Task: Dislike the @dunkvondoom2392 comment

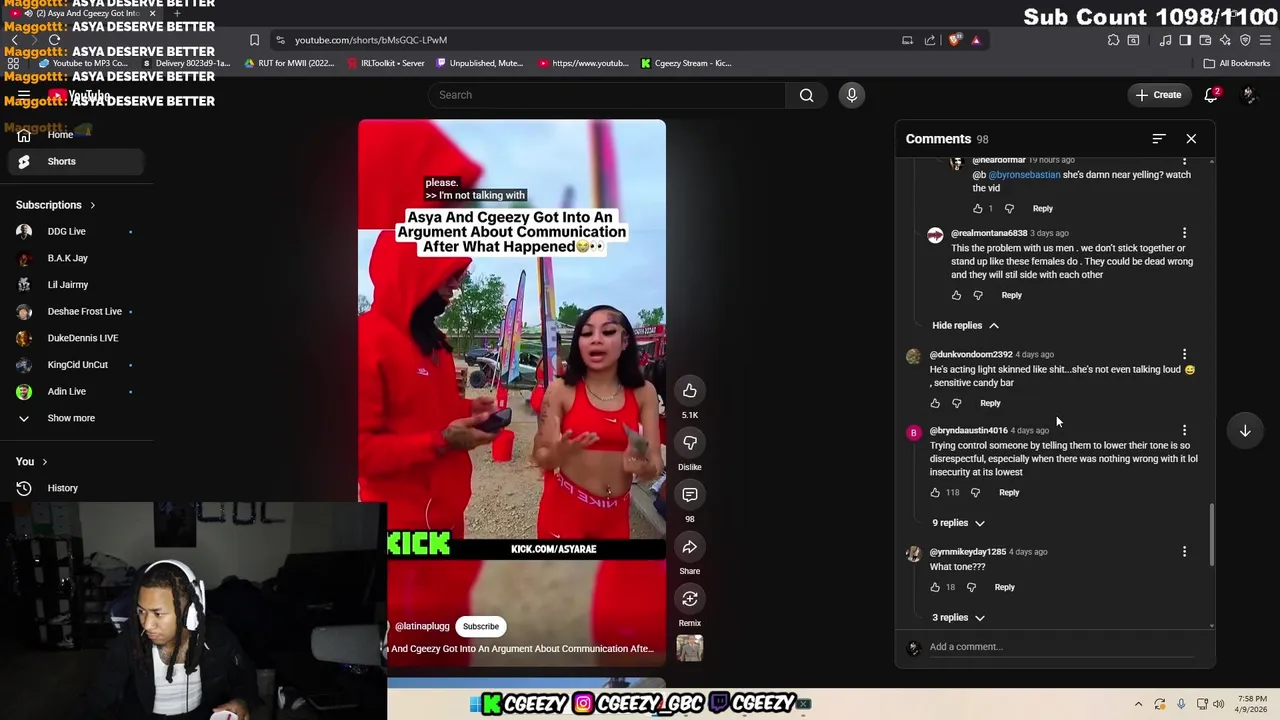Action: 957,403
